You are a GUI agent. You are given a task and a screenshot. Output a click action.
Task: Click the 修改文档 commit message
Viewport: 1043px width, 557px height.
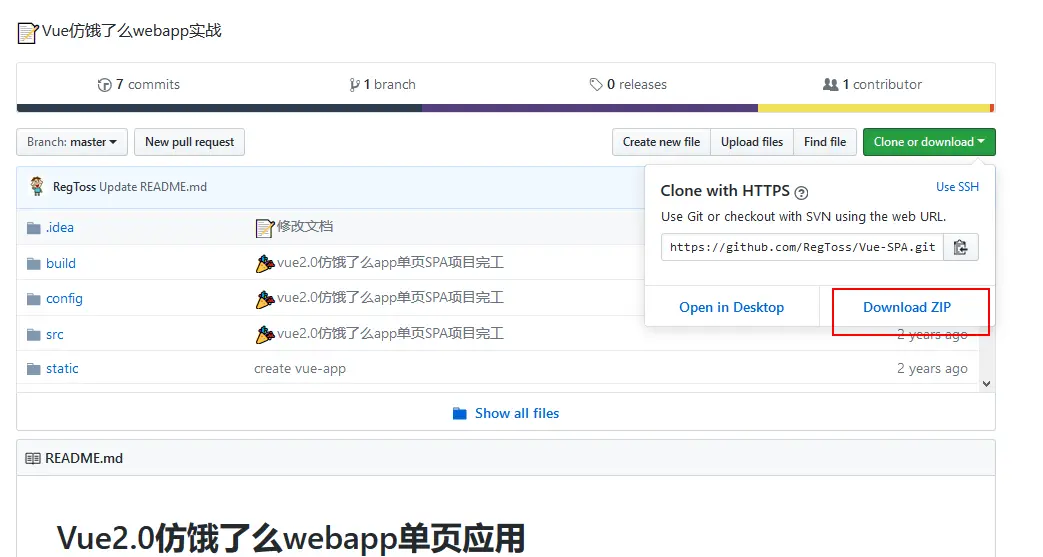(x=305, y=226)
